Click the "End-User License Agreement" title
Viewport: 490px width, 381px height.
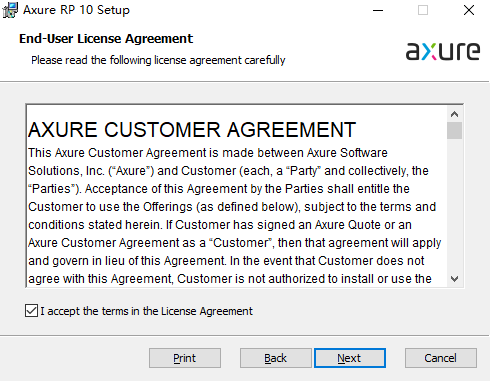click(106, 39)
